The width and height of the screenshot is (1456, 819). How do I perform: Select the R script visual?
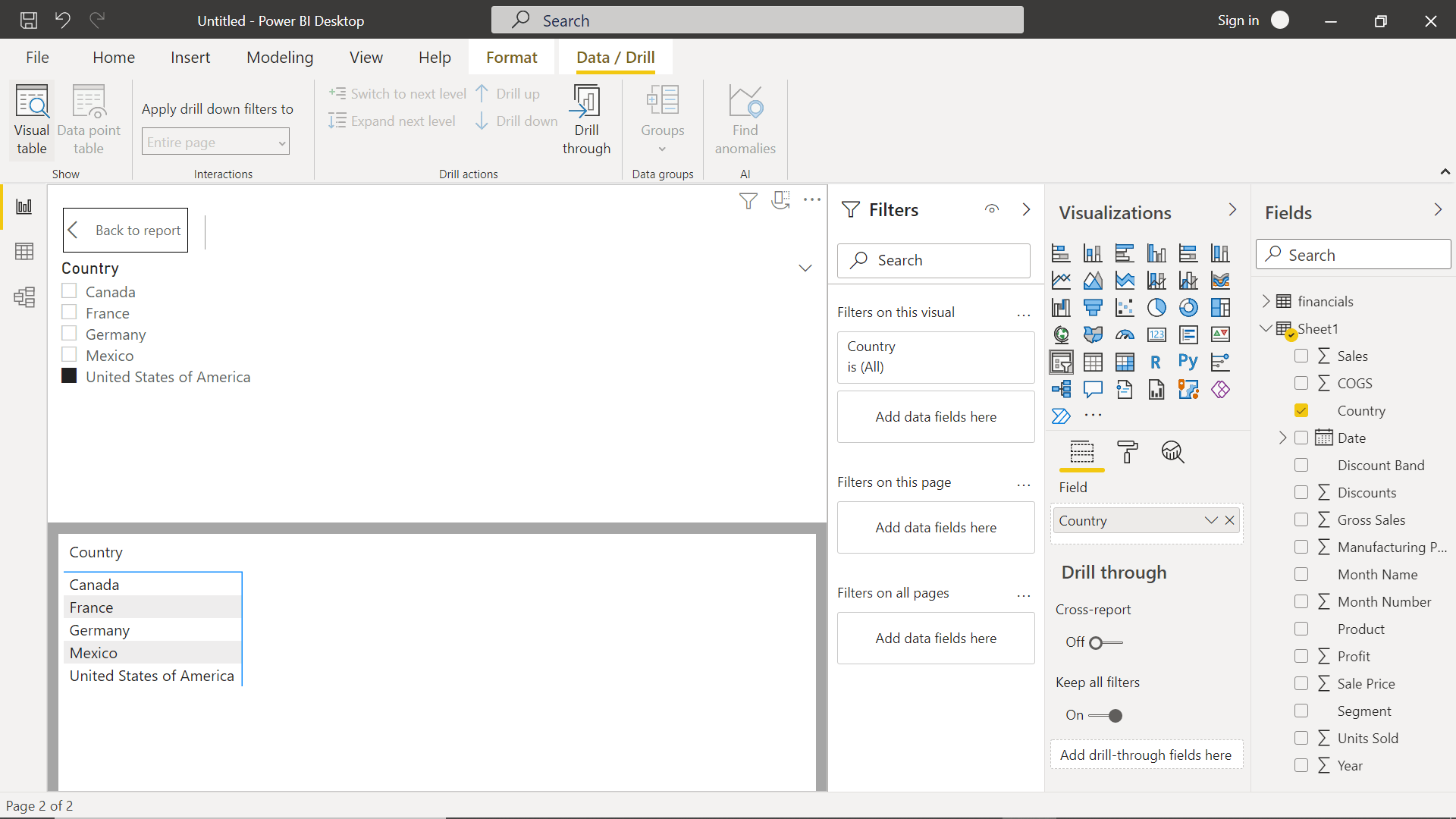(1156, 362)
